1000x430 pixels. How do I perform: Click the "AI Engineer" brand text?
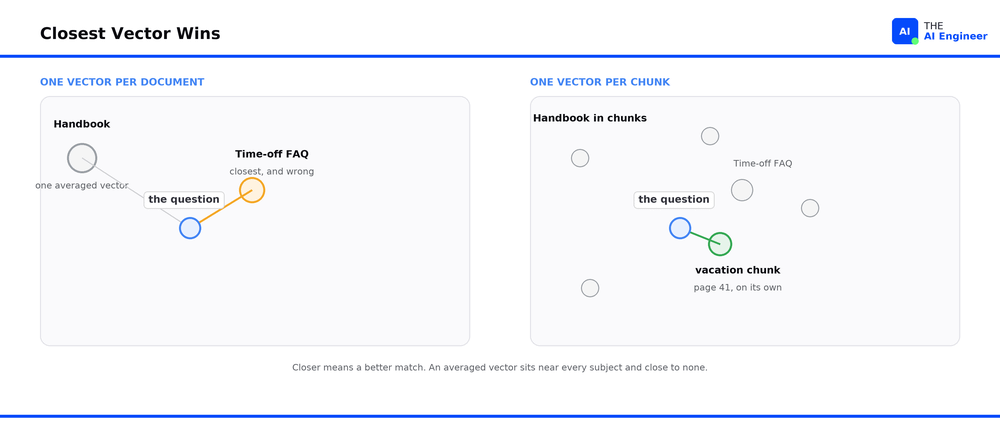click(955, 36)
